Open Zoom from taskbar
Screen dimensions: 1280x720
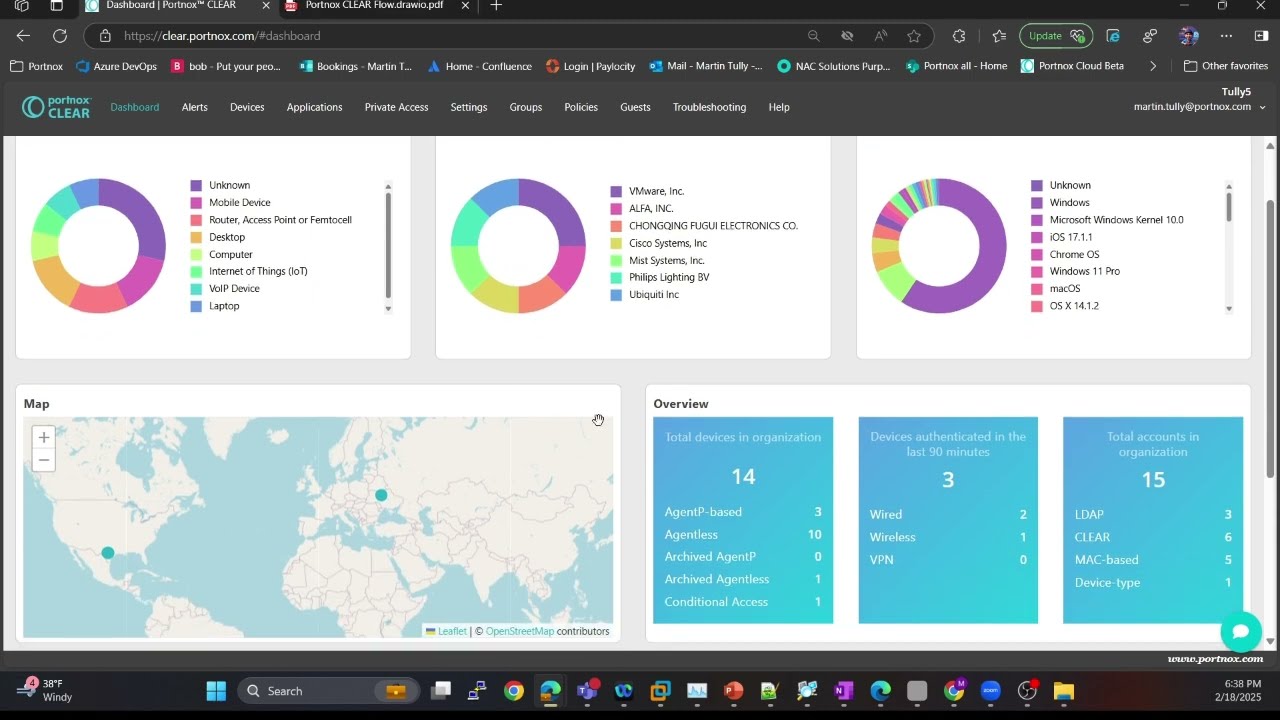pyautogui.click(x=990, y=691)
